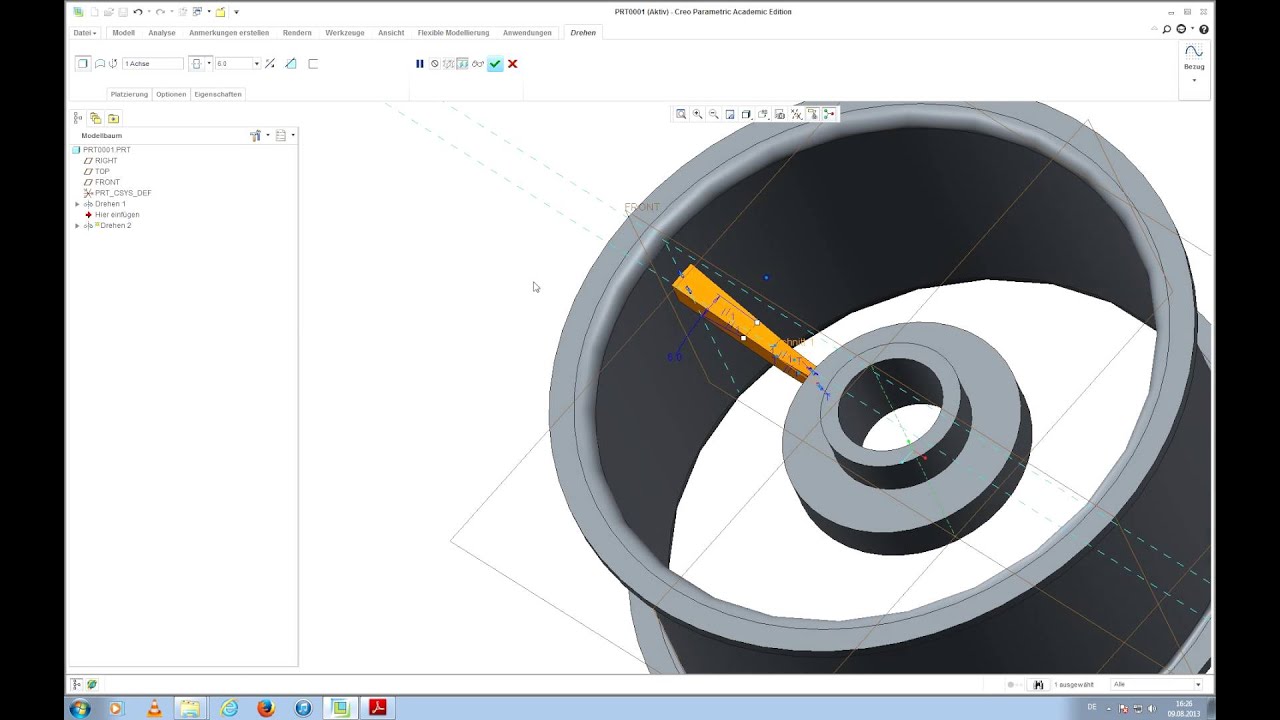Screen dimensions: 1280x720
Task: Confirm the revolve with the green checkmark
Action: (495, 64)
